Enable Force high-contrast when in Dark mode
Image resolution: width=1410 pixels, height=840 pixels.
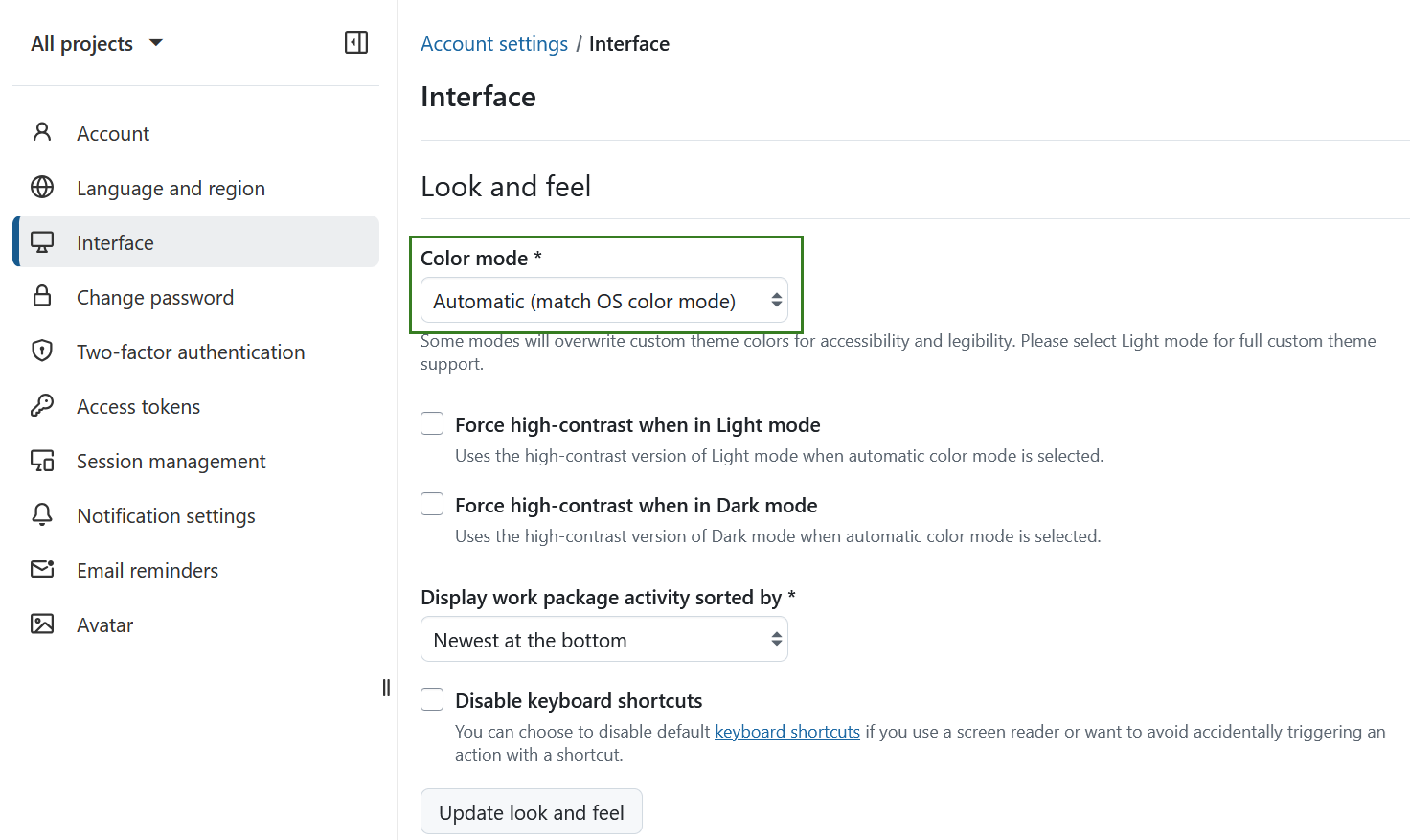(x=432, y=504)
